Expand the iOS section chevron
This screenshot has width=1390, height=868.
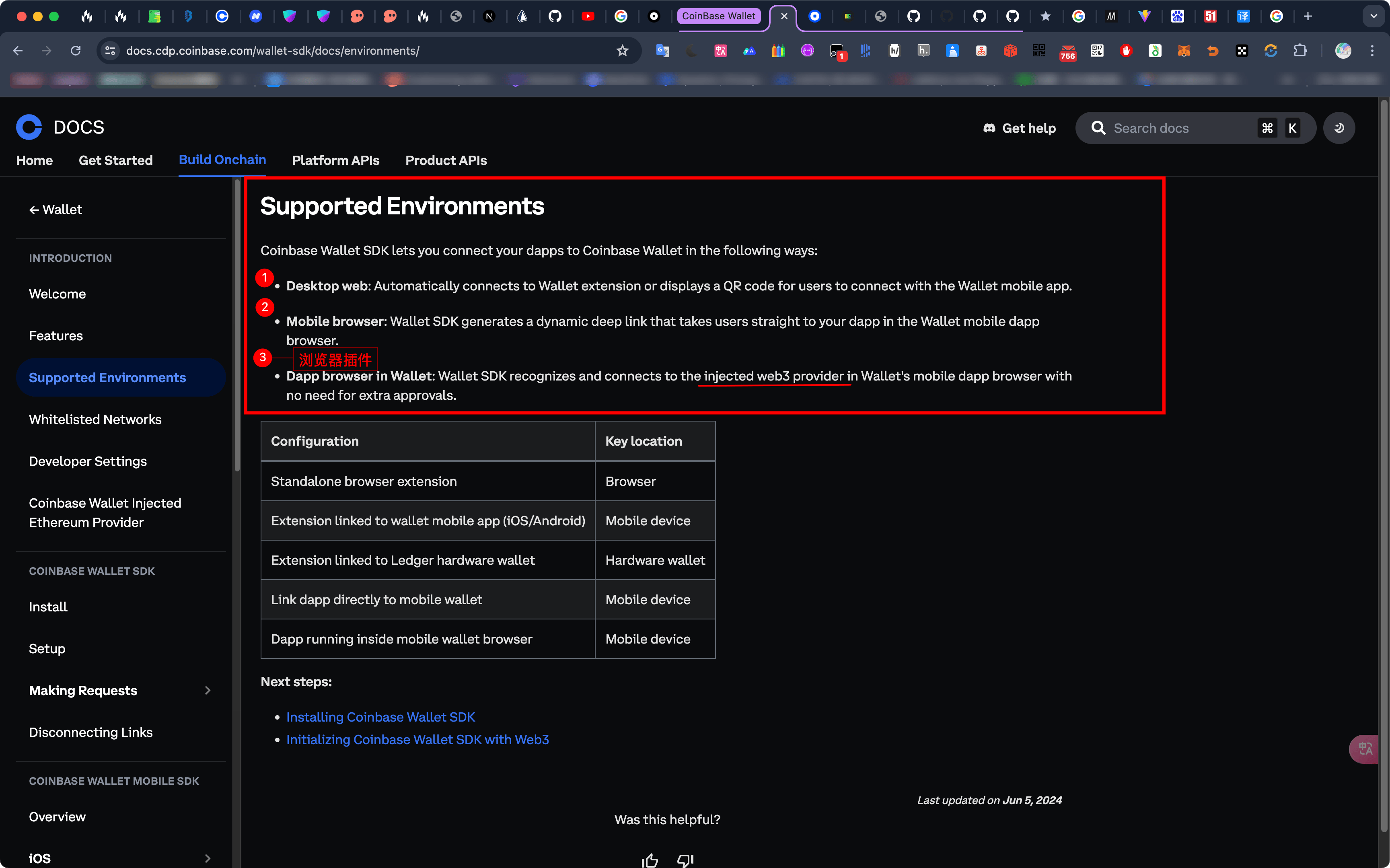[208, 859]
